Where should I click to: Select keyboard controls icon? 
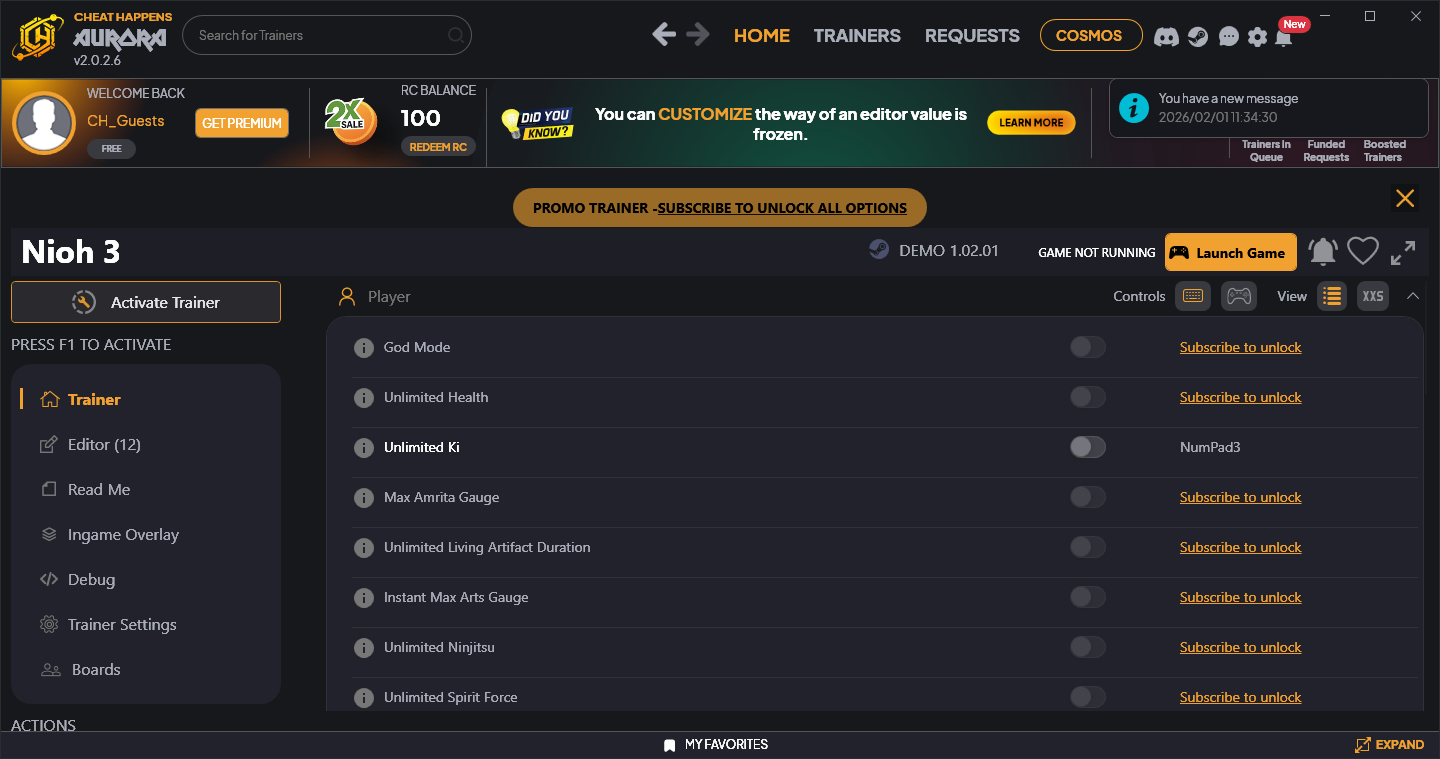point(1192,296)
